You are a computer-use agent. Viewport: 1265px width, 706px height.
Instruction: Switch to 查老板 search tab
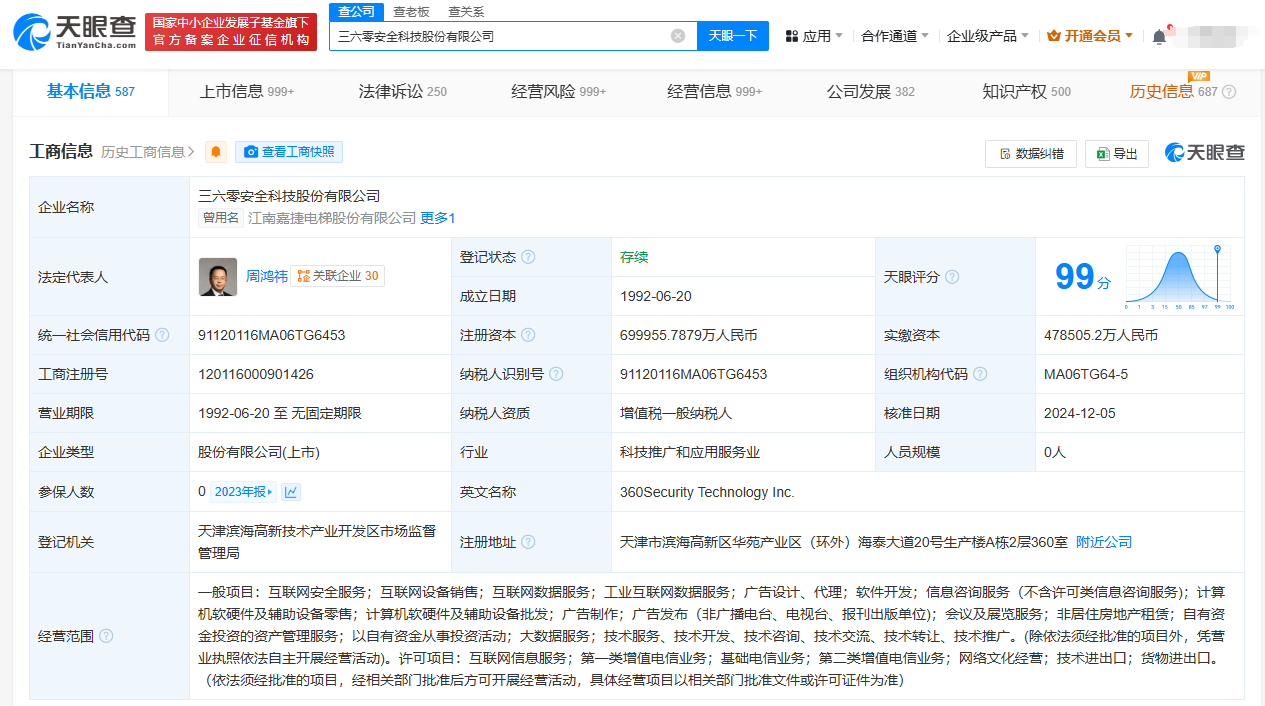click(x=411, y=11)
